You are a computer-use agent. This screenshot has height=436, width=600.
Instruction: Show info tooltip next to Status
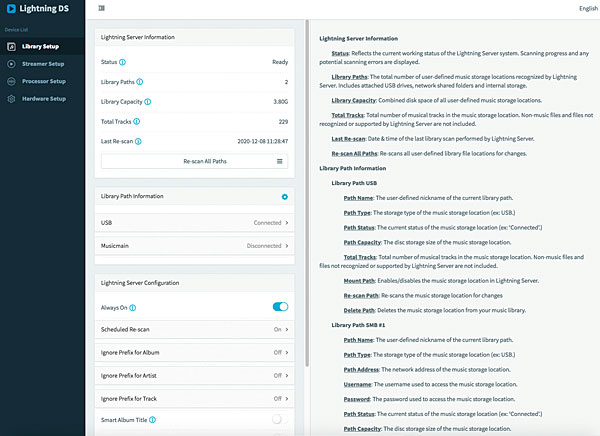click(x=122, y=62)
